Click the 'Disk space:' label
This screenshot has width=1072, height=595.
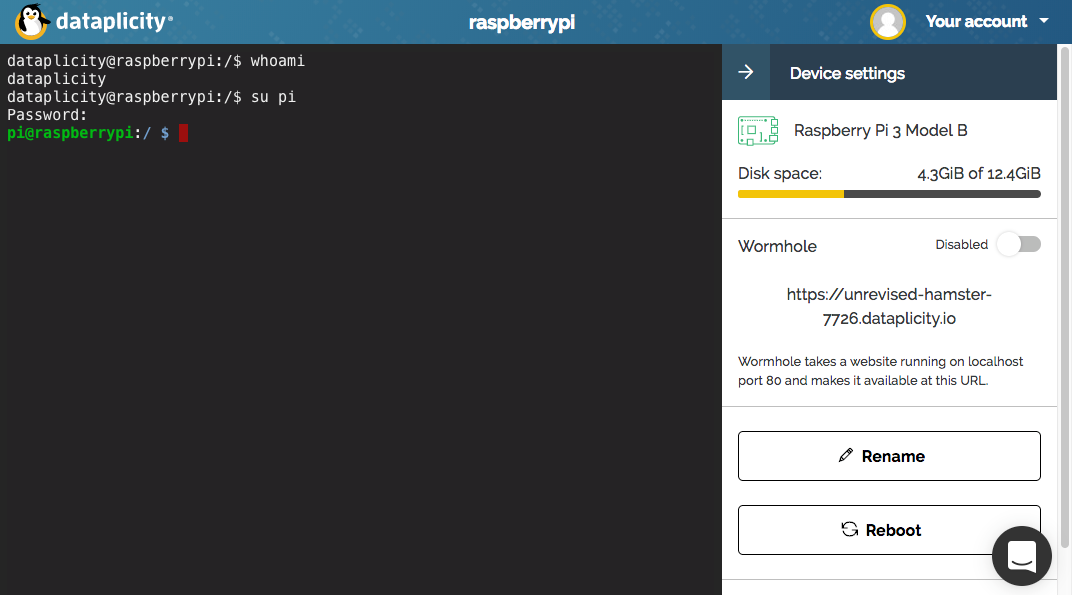click(780, 174)
